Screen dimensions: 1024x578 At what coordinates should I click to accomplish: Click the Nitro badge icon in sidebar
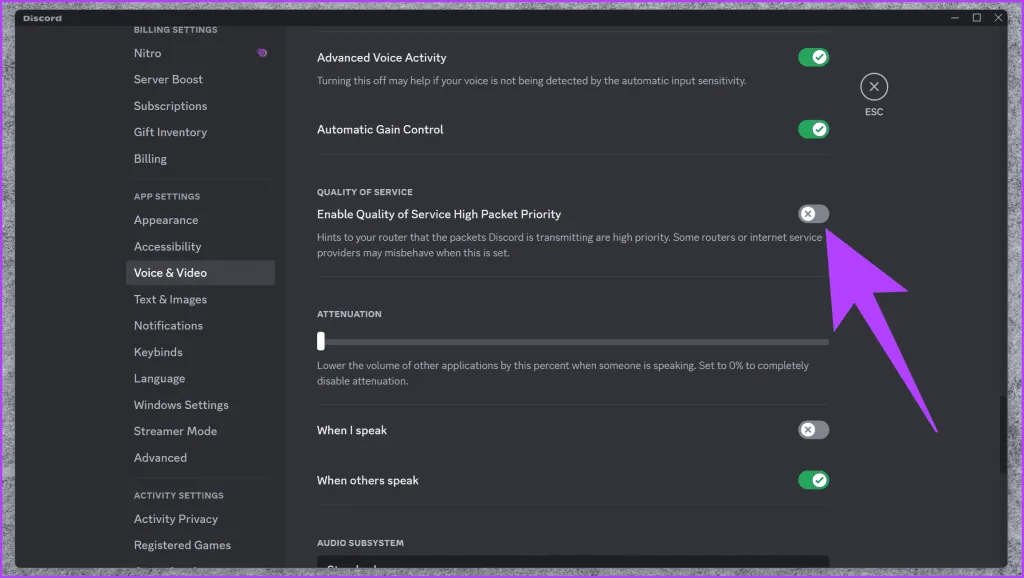click(x=261, y=53)
